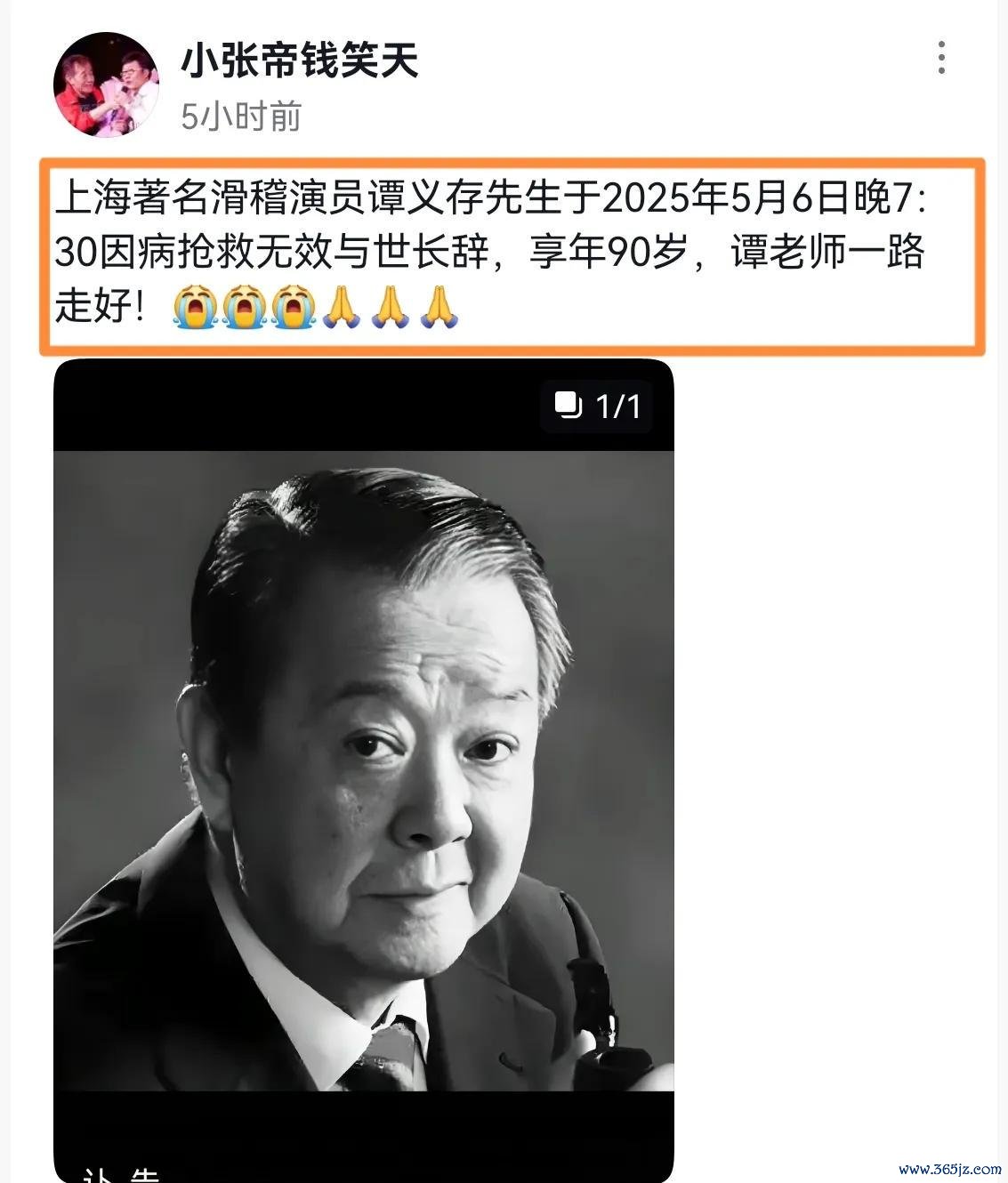
Task: Click the date 2025年5月6日 in post text
Action: [727, 199]
